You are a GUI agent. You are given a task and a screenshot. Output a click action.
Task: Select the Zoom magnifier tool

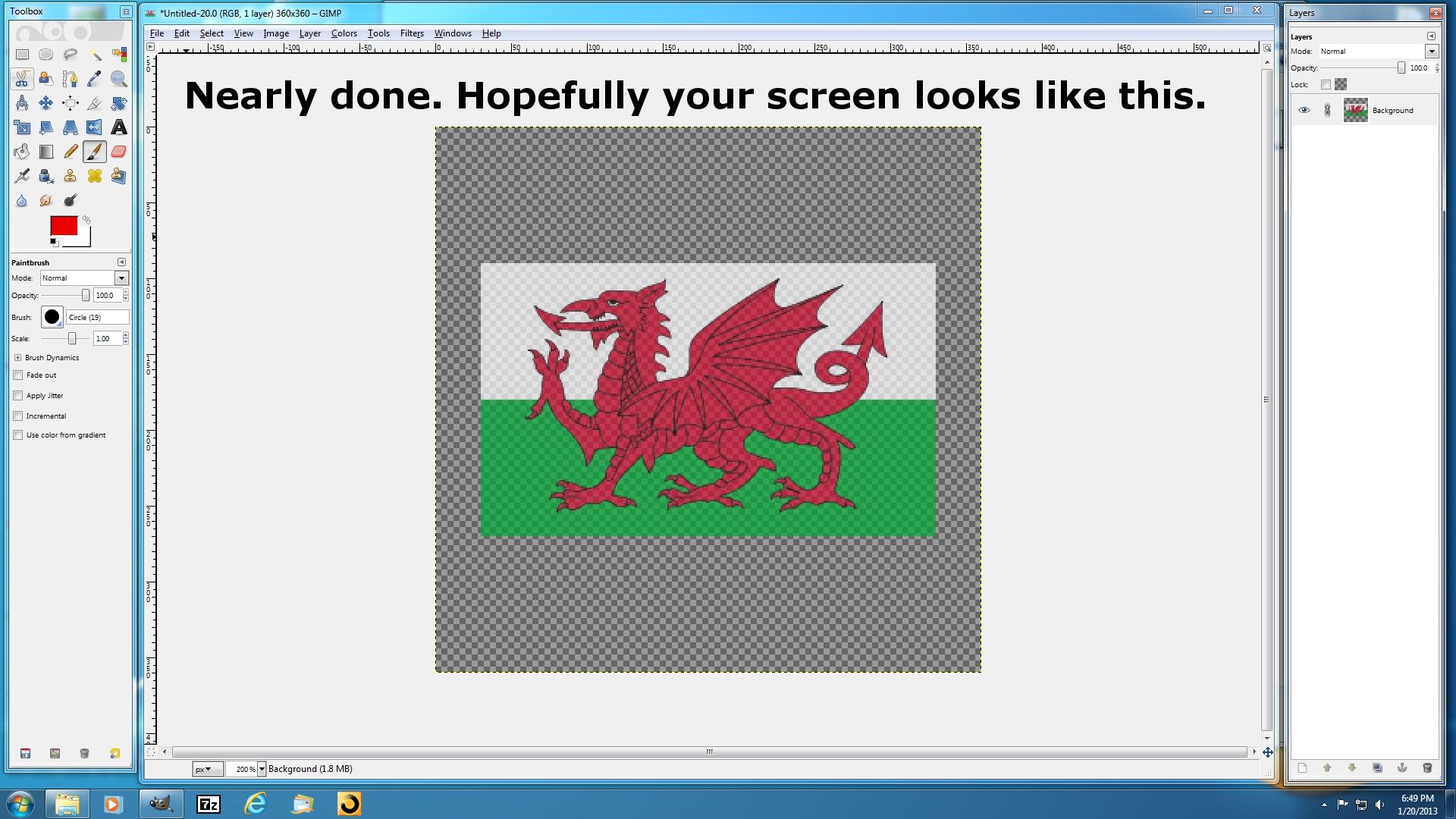point(119,79)
